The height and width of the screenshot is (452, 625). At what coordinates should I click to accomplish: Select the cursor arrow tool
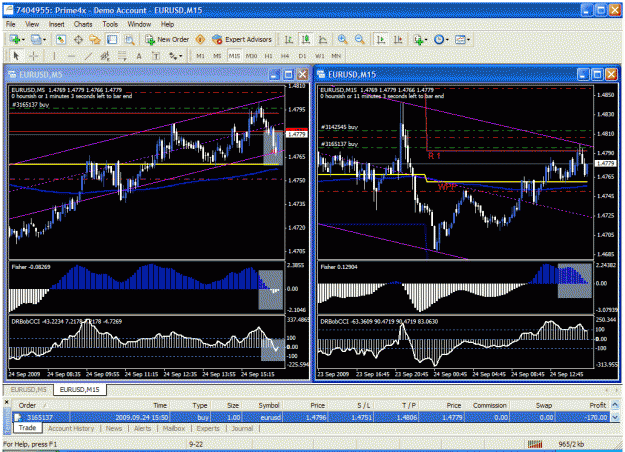click(16, 56)
